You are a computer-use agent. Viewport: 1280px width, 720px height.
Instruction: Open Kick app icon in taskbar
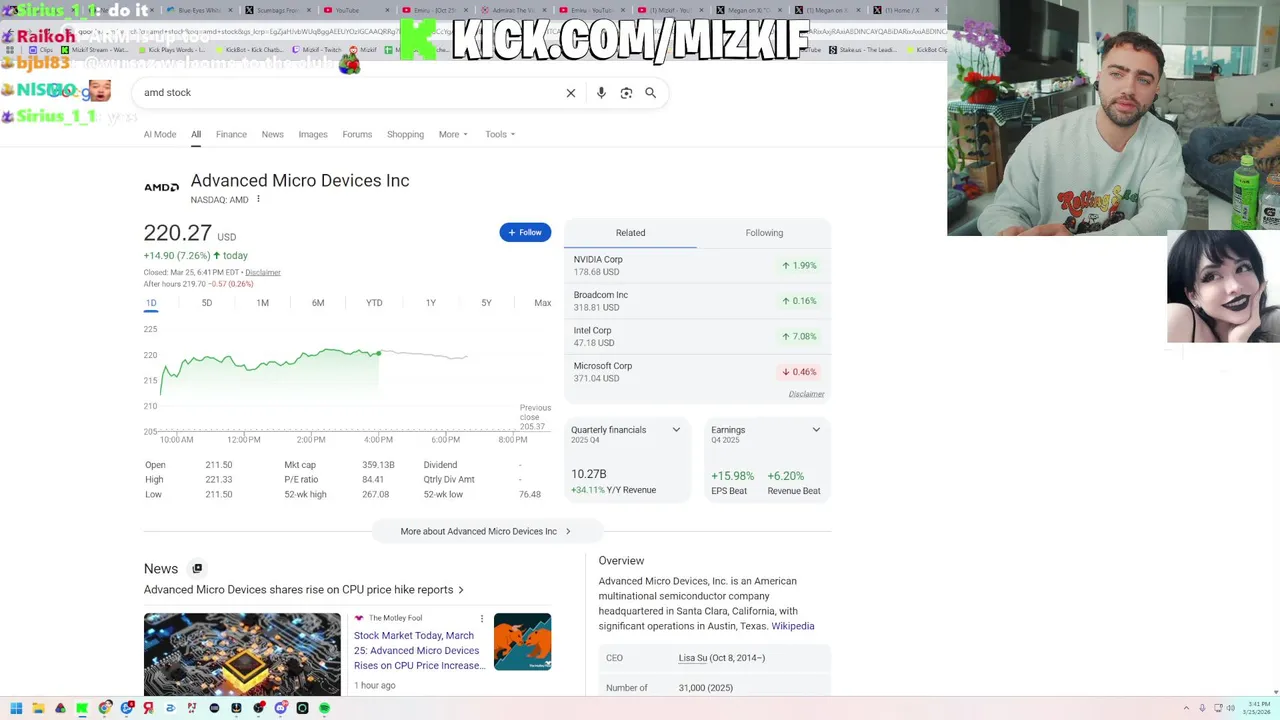tap(82, 708)
